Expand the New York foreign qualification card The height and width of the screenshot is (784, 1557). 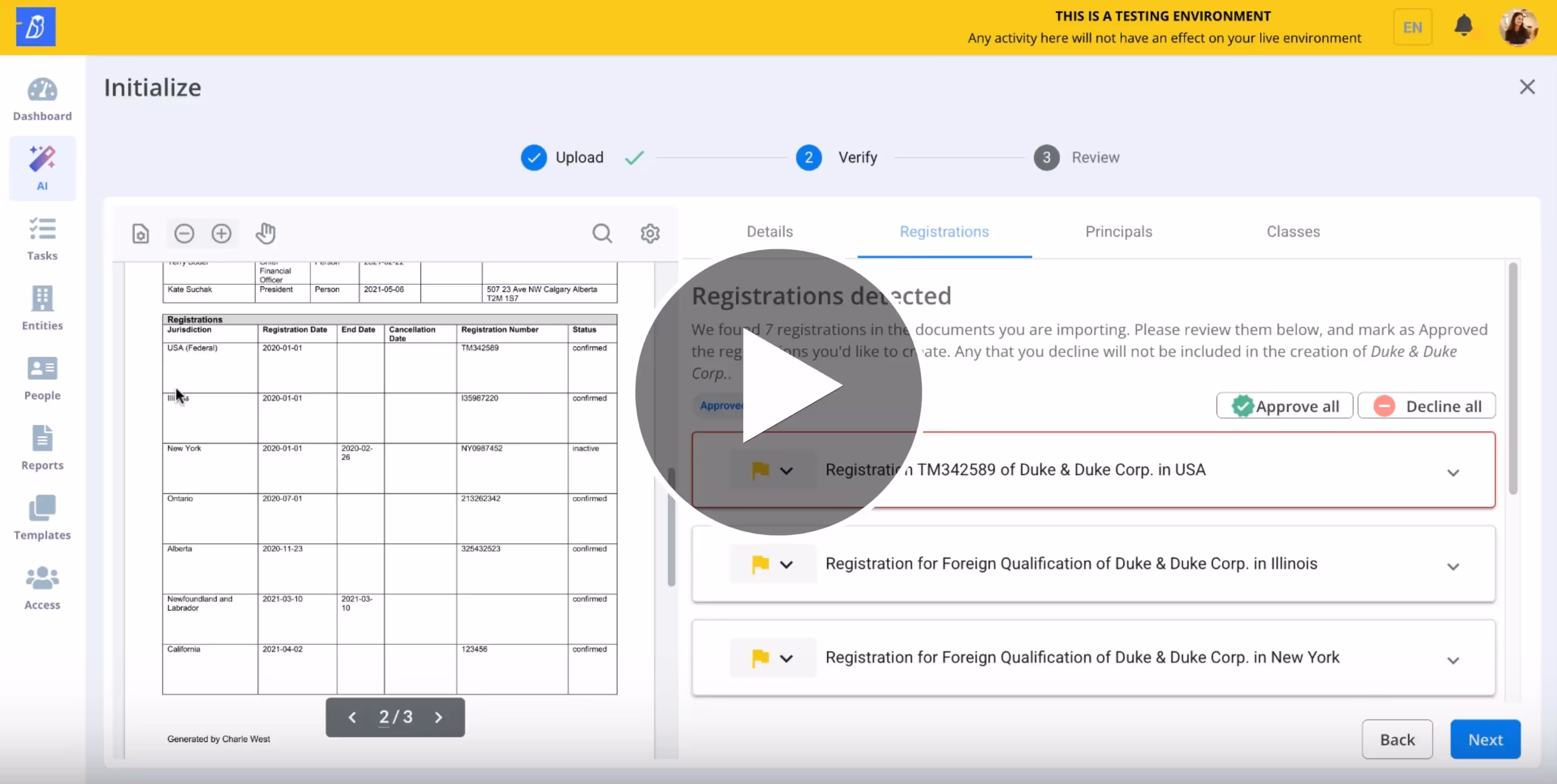coord(1453,660)
